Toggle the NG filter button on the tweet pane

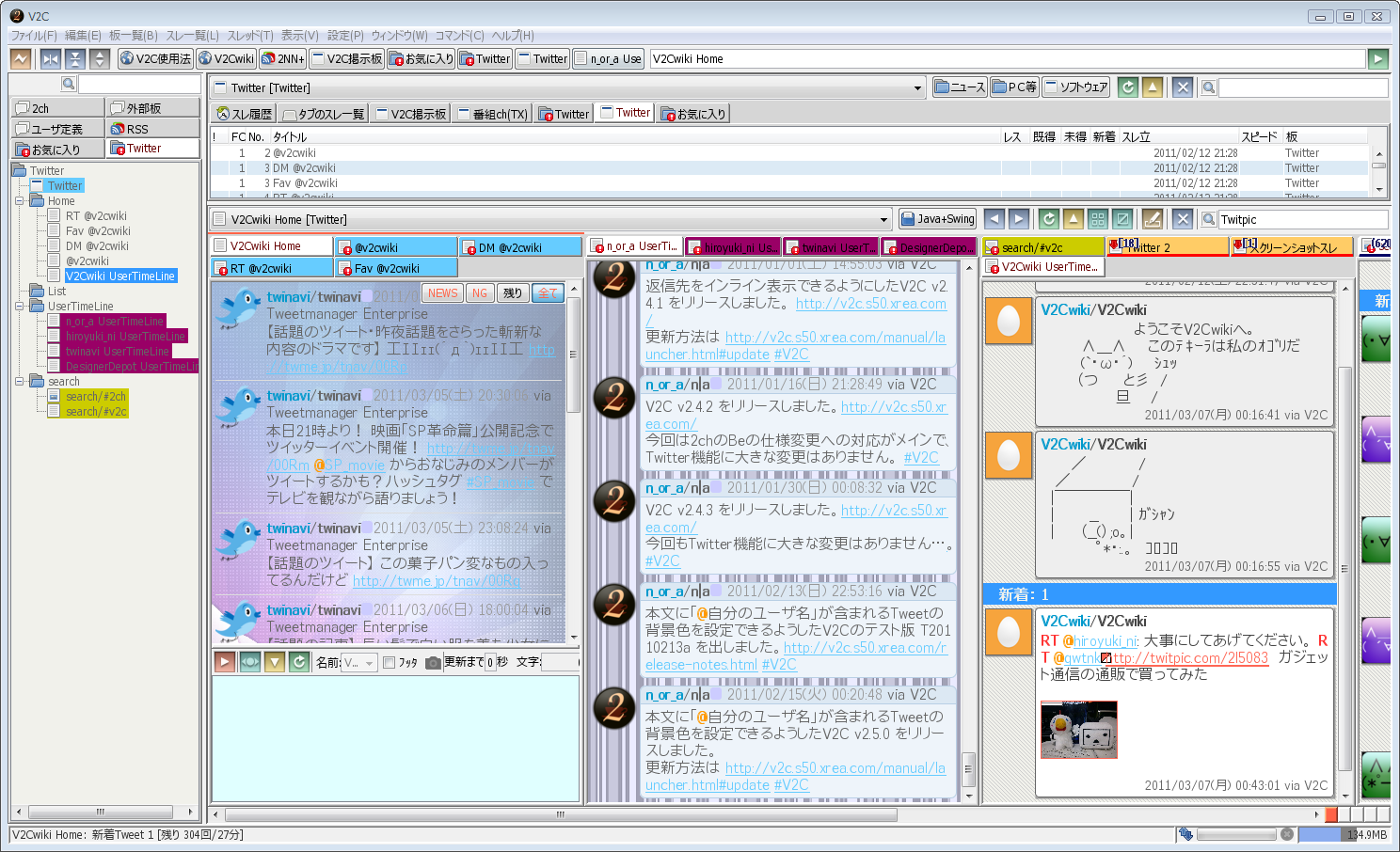tap(480, 292)
